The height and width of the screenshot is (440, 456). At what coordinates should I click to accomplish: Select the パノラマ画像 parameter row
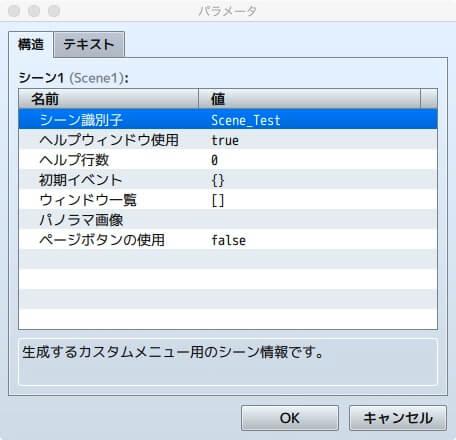coord(228,220)
